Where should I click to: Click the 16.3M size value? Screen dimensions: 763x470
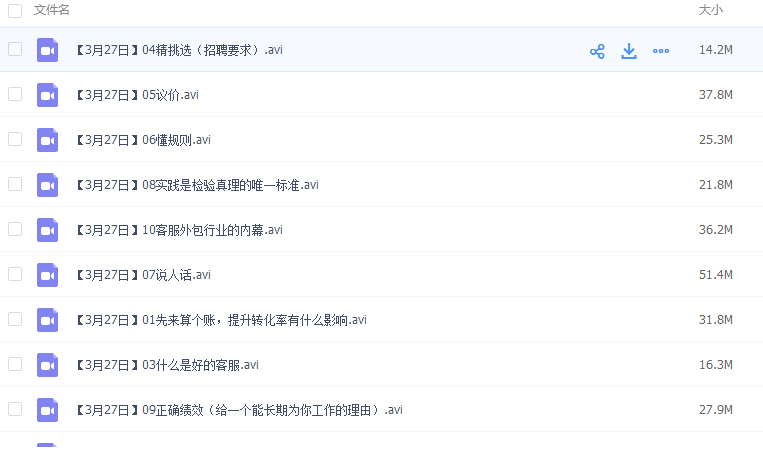pos(716,365)
